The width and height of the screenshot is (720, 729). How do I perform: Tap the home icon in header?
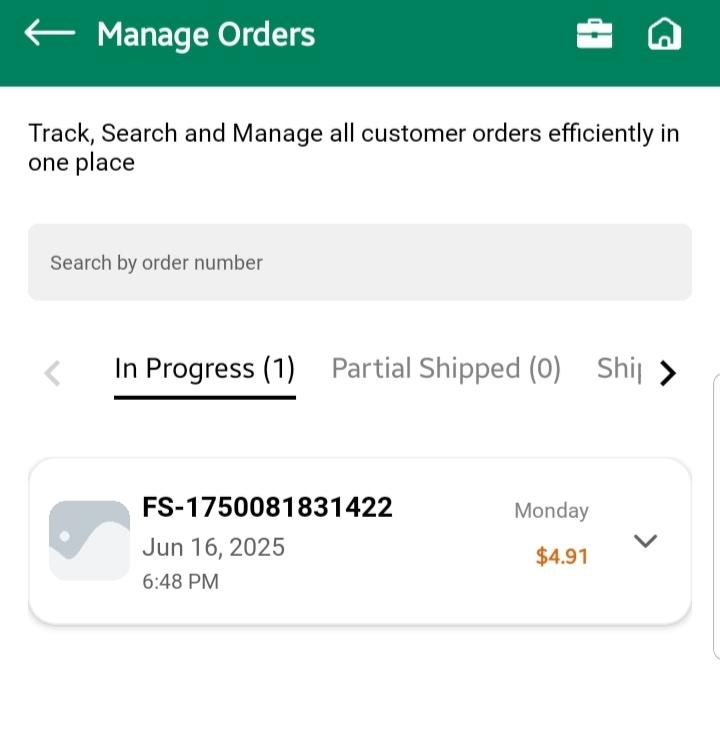click(664, 35)
